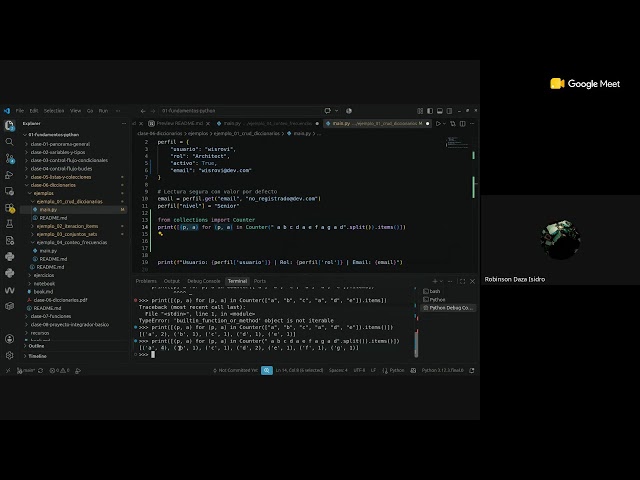This screenshot has height=480, width=640.
Task: Click the Go Back arrow in title bar
Action: (x=143, y=111)
